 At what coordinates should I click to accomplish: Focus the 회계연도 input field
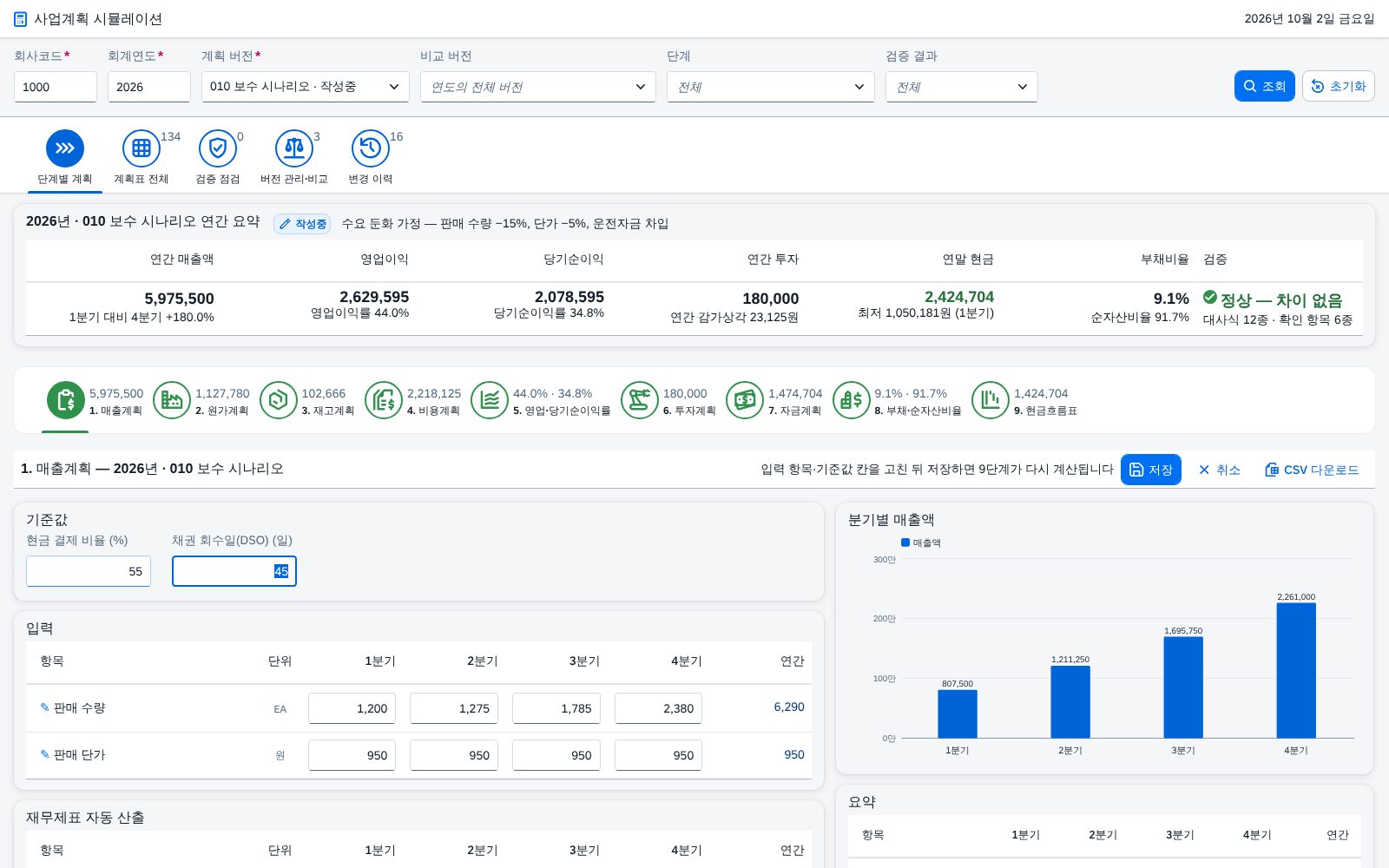[149, 87]
